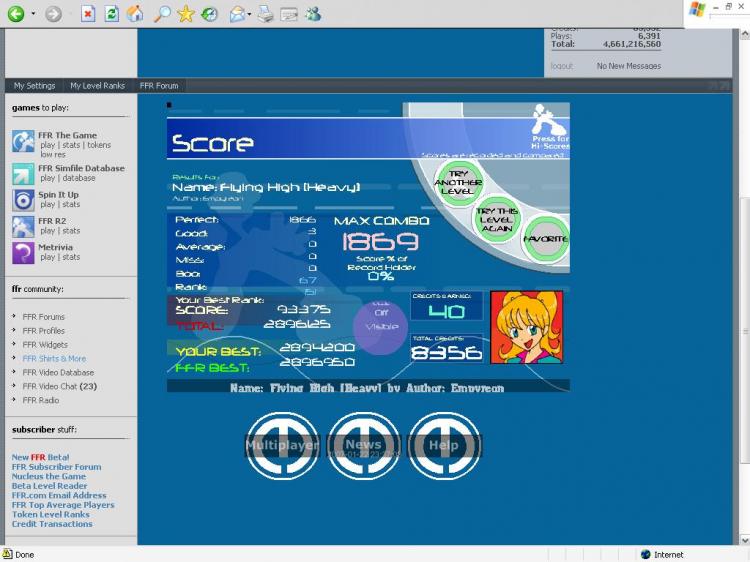Viewport: 750px width, 562px height.
Task: Click the FFR Simfile Database icon
Action: 23,174
